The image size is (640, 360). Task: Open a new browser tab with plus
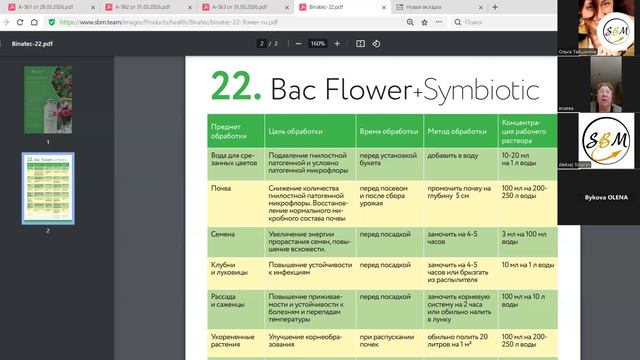point(495,7)
